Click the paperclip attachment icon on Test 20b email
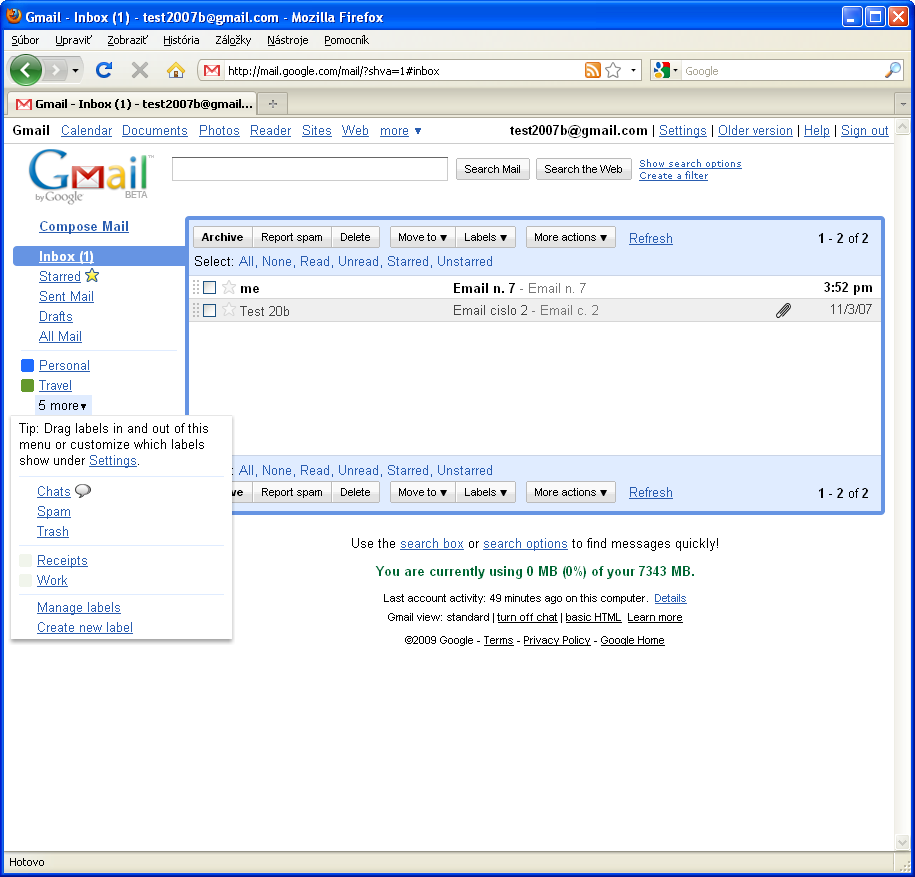The height and width of the screenshot is (877, 915). pyautogui.click(x=783, y=310)
